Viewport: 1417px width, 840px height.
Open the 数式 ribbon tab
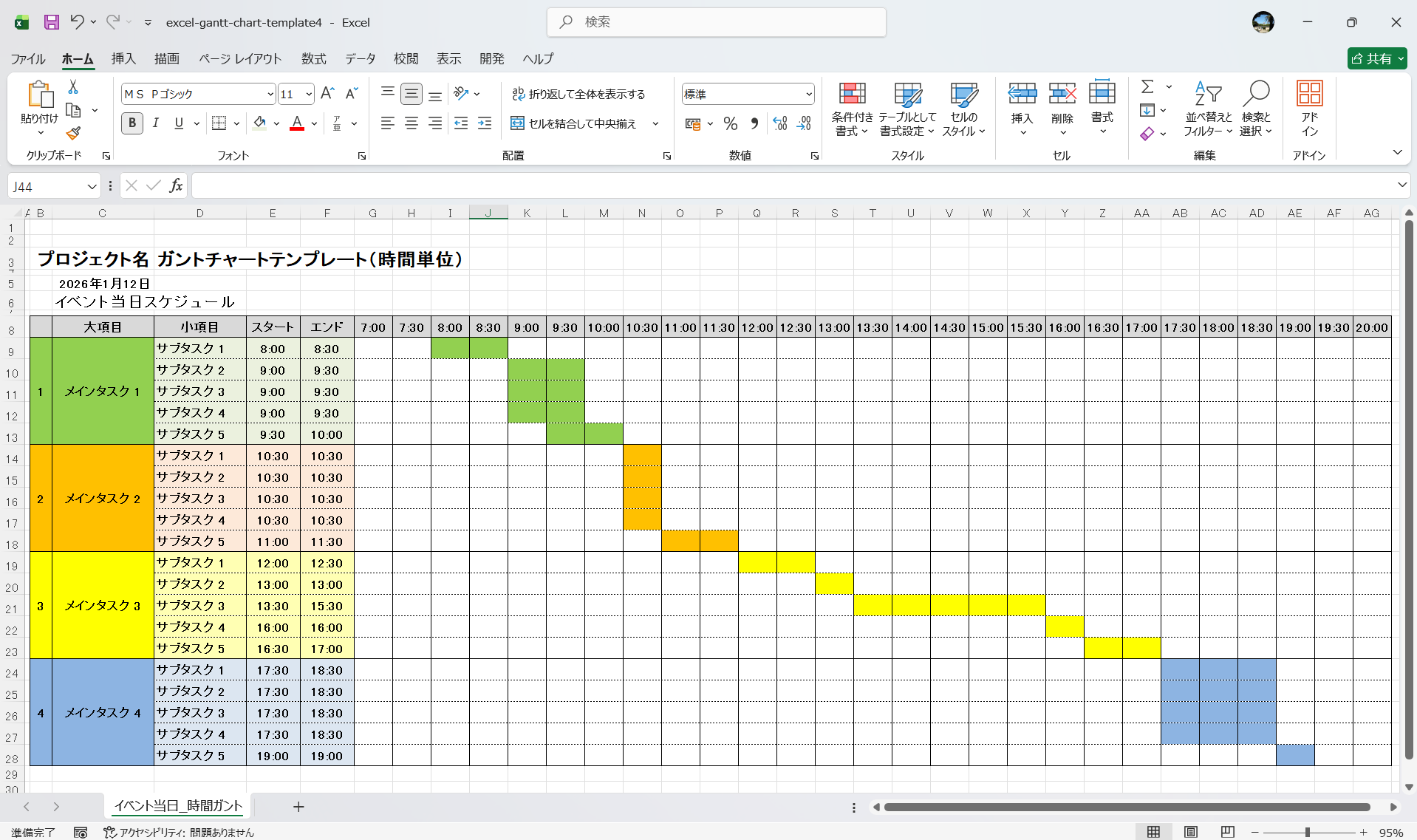click(x=313, y=58)
